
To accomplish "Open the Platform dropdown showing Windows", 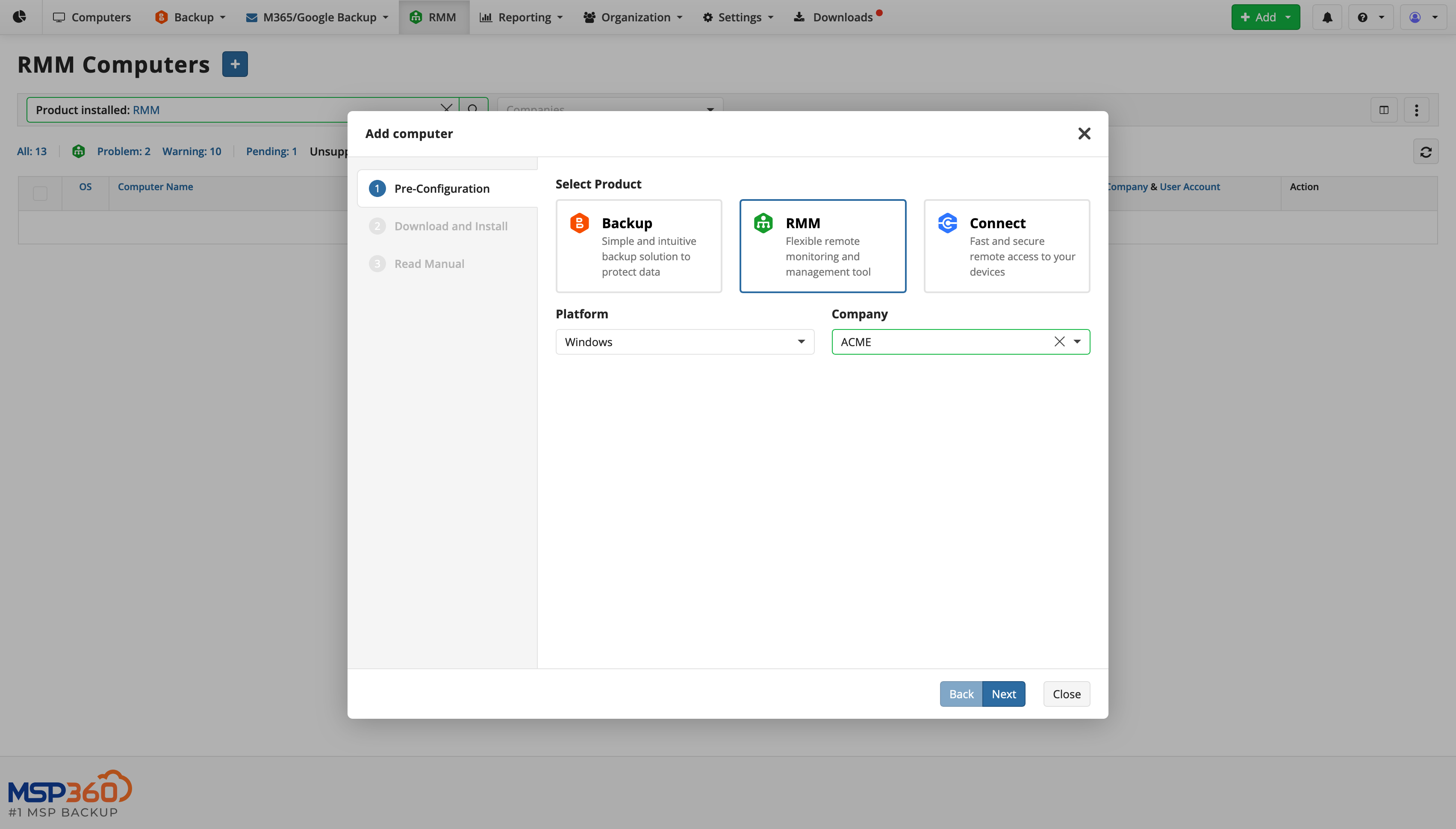I will [684, 341].
